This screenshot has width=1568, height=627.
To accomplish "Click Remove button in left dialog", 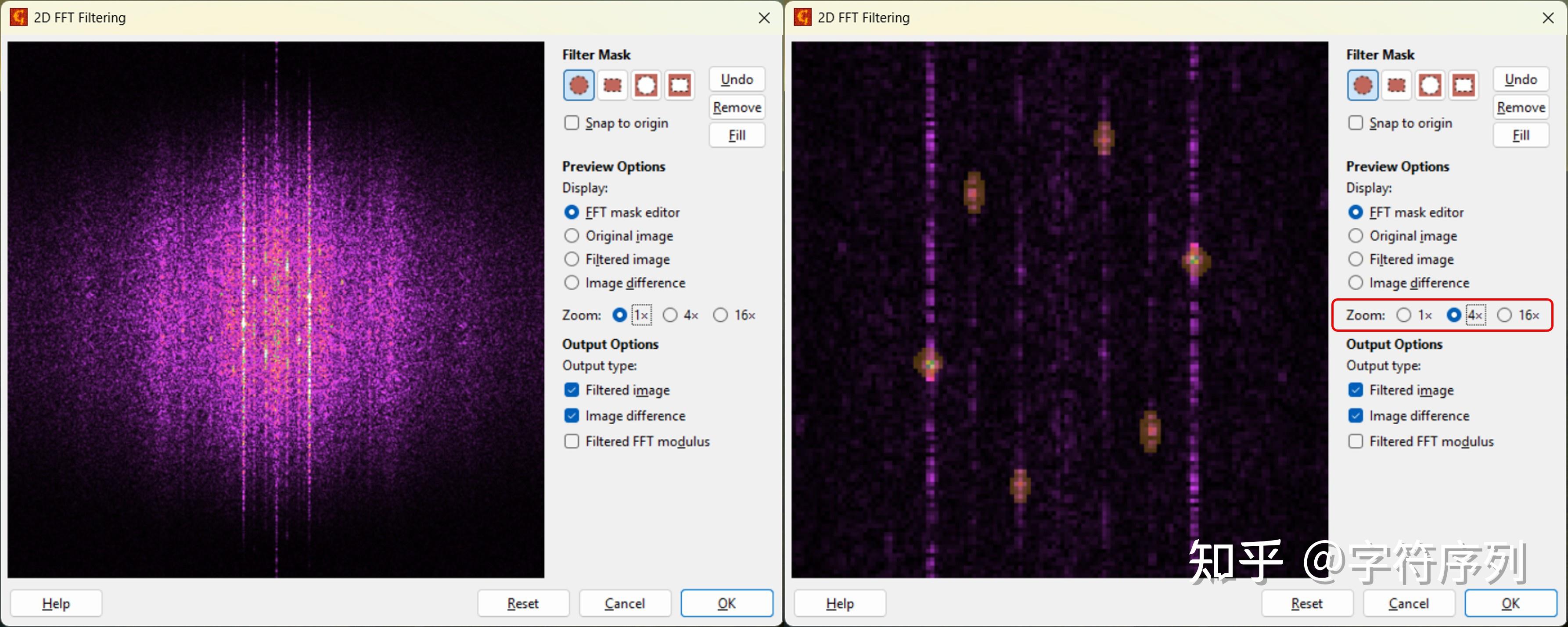I will (x=737, y=107).
